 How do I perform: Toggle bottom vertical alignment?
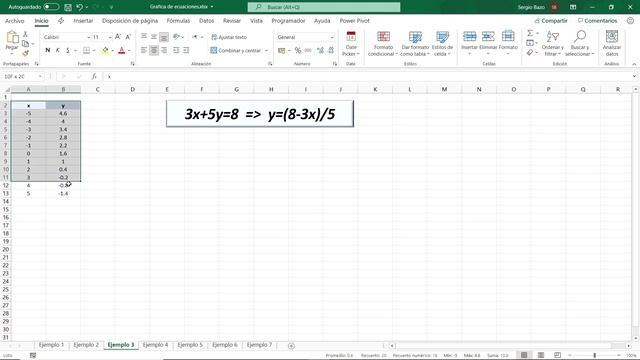[164, 37]
